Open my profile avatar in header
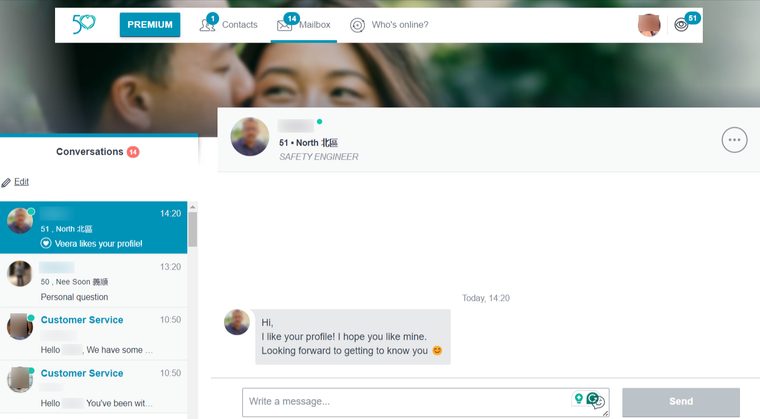Viewport: 760px width, 419px height. [649, 25]
